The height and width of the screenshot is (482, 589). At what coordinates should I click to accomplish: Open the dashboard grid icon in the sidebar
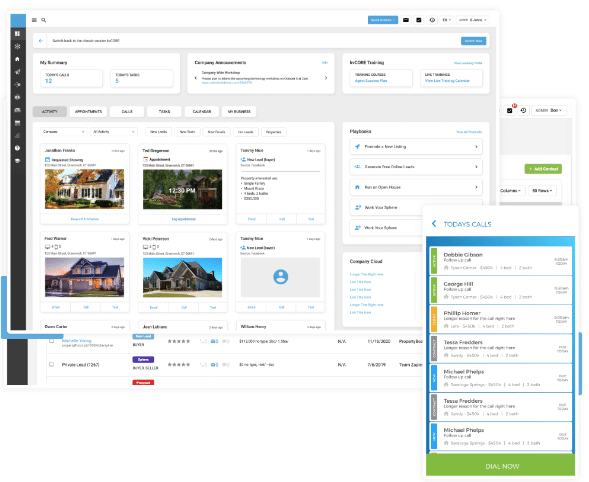pos(17,33)
